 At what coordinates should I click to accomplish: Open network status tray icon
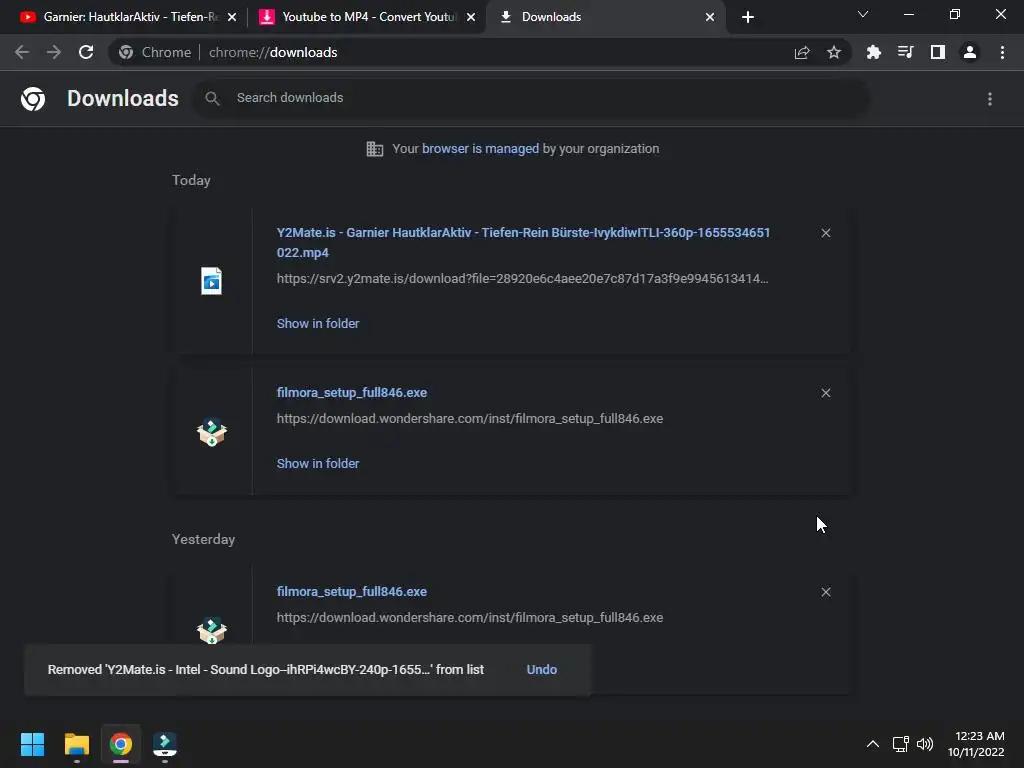901,744
